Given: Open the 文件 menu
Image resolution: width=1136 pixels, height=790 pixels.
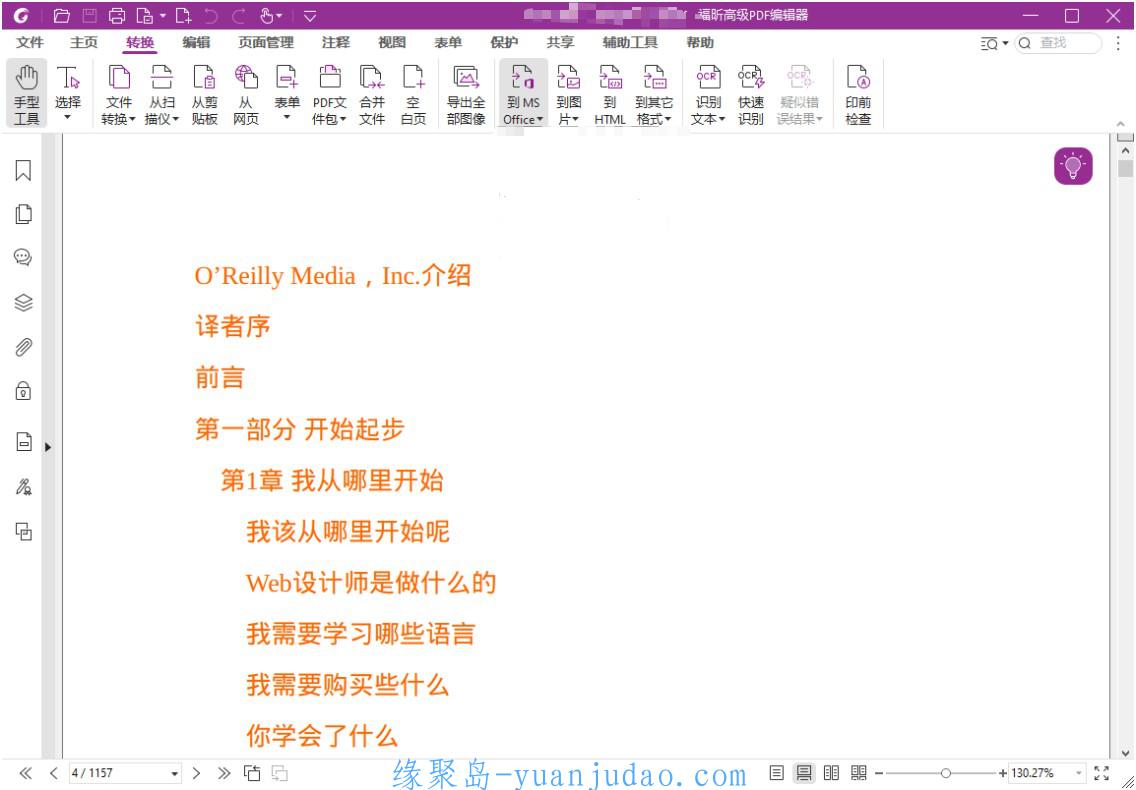Looking at the screenshot, I should click(x=30, y=43).
